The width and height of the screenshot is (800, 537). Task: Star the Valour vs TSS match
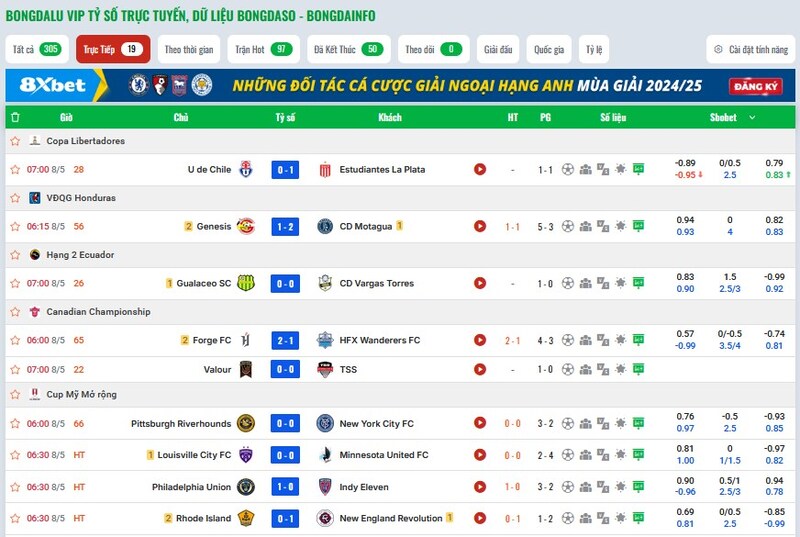point(15,370)
